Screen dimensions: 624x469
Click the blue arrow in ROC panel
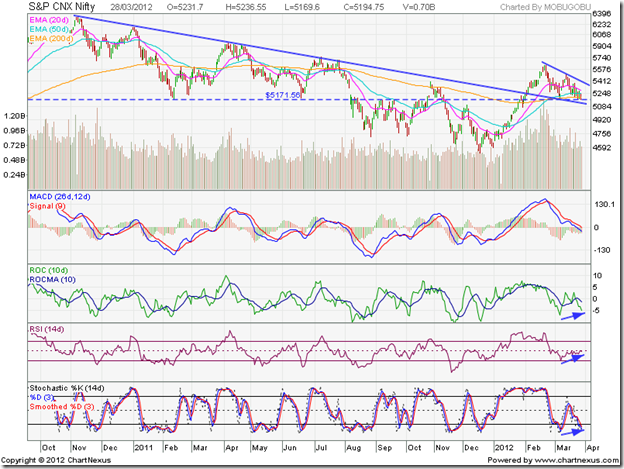pyautogui.click(x=573, y=316)
